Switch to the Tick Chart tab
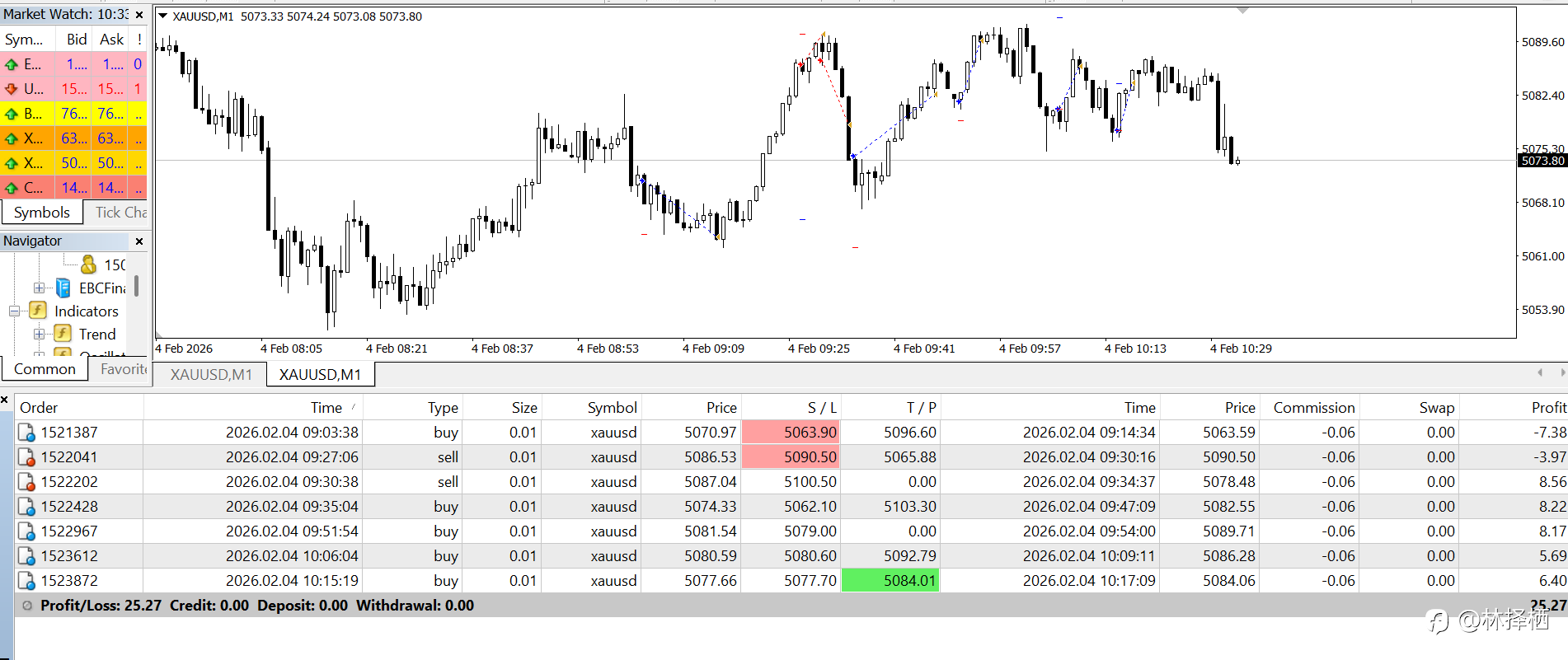 [120, 212]
